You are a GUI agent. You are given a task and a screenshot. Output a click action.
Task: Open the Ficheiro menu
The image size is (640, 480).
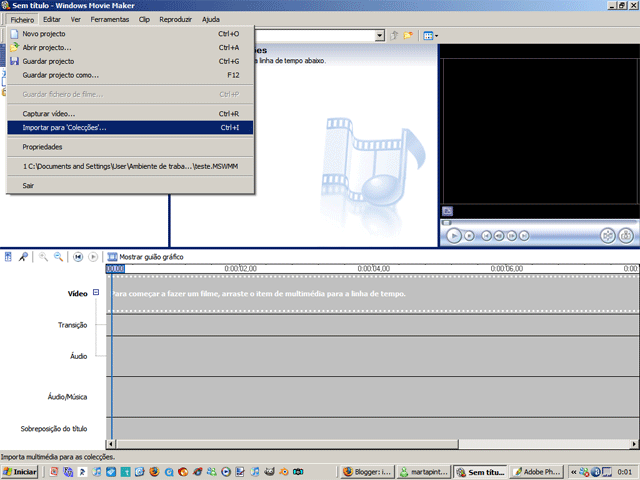click(x=22, y=20)
